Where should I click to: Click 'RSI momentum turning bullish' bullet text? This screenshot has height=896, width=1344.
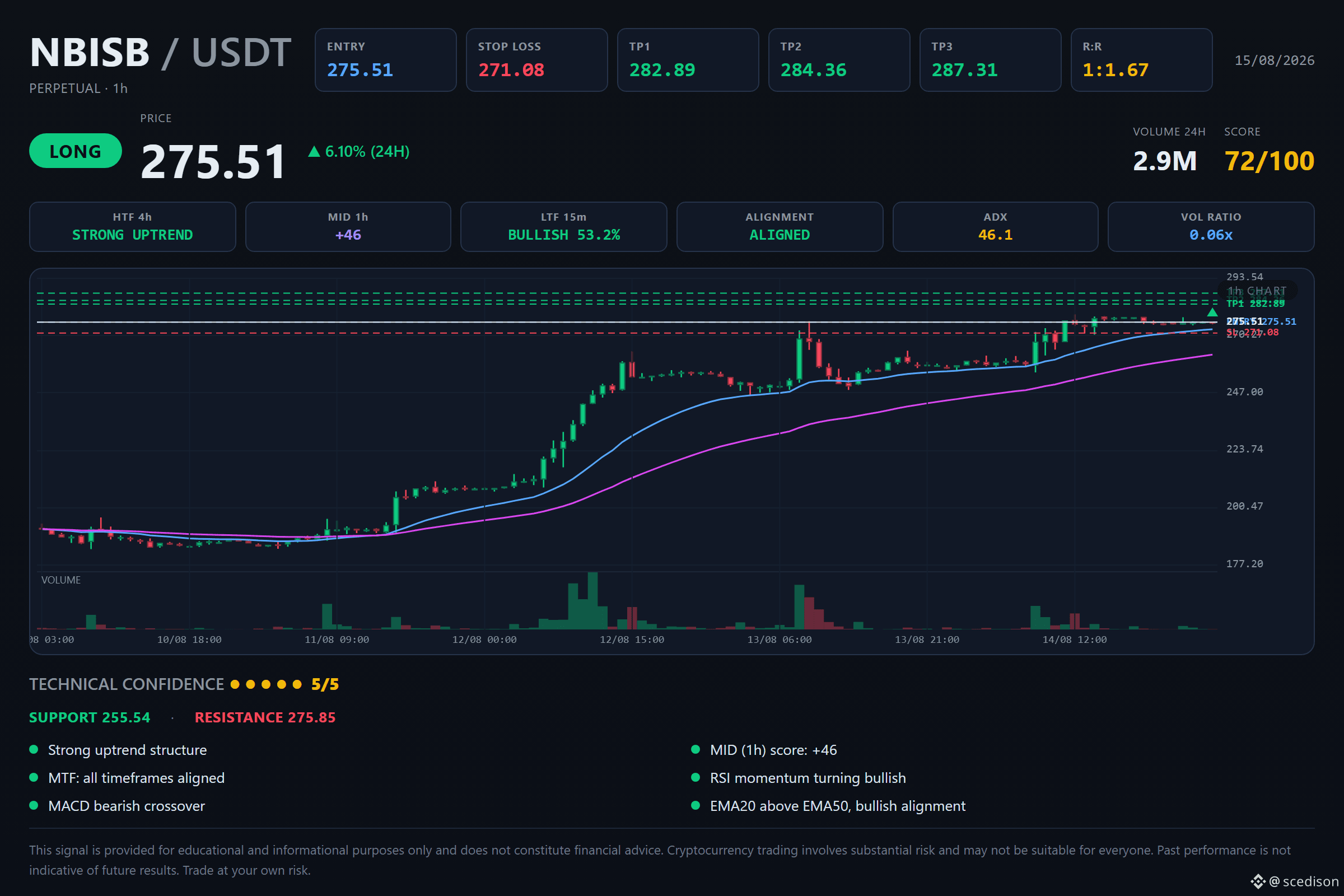click(808, 778)
